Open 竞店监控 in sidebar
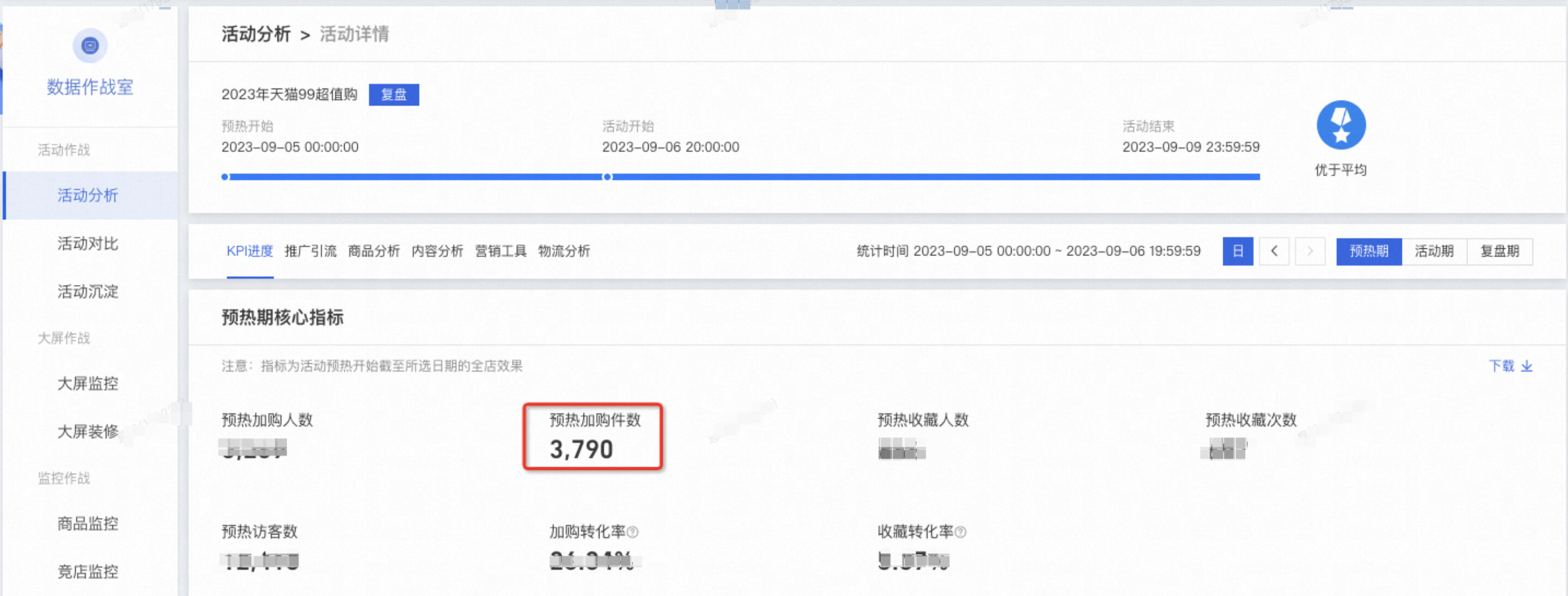The height and width of the screenshot is (596, 1568). click(88, 572)
